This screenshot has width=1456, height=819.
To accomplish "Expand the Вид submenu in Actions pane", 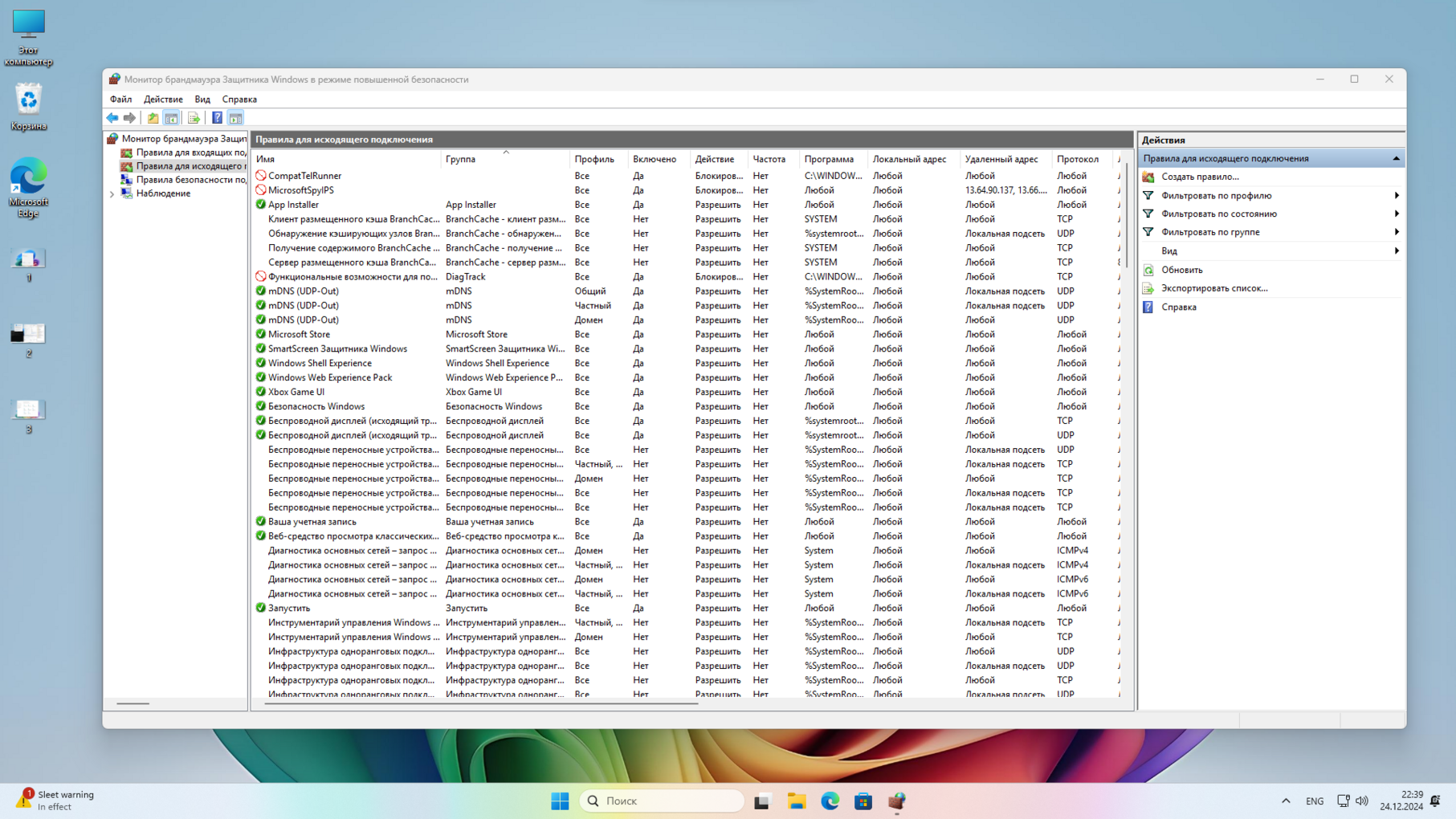I will [x=1397, y=251].
